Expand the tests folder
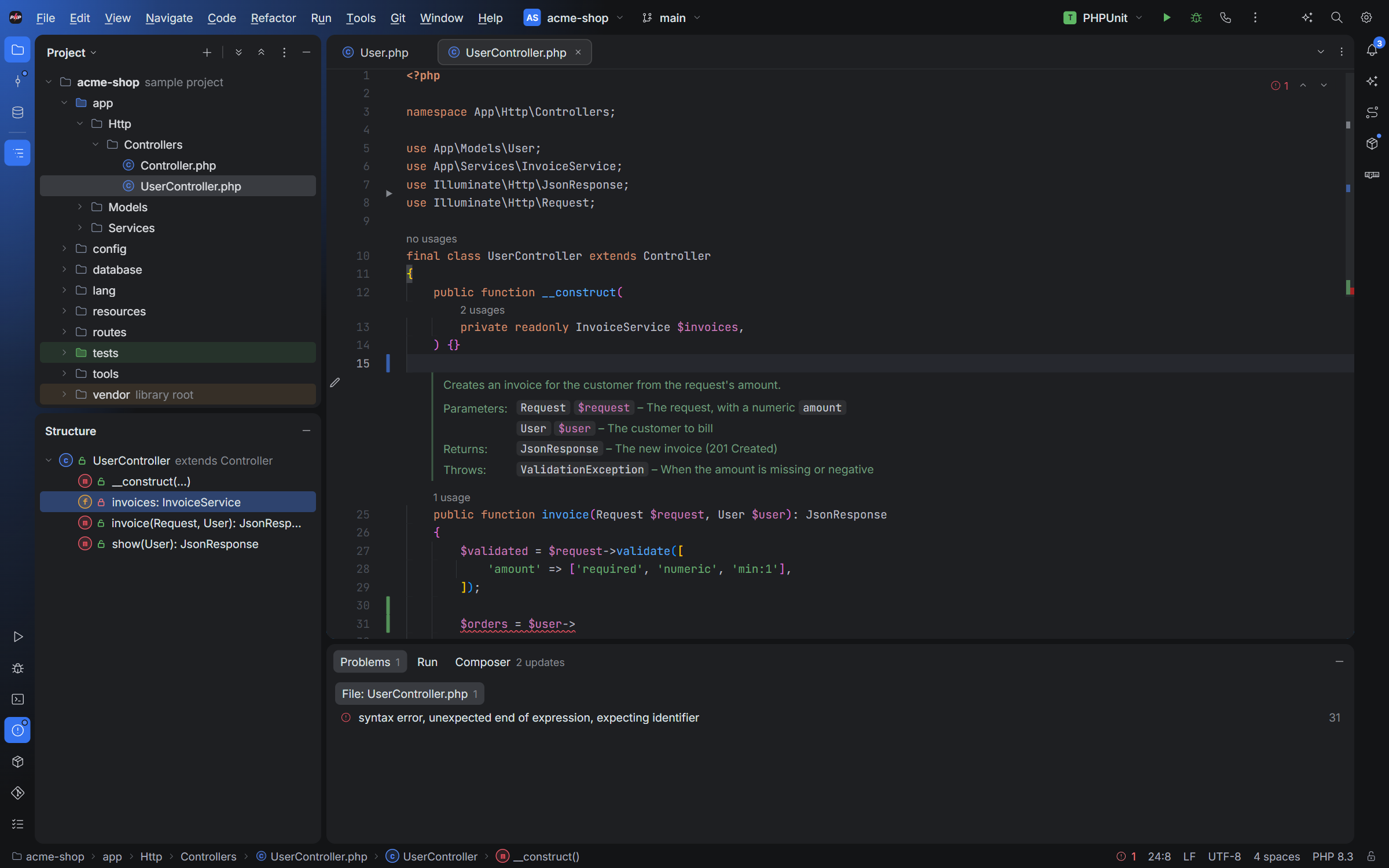 point(64,353)
